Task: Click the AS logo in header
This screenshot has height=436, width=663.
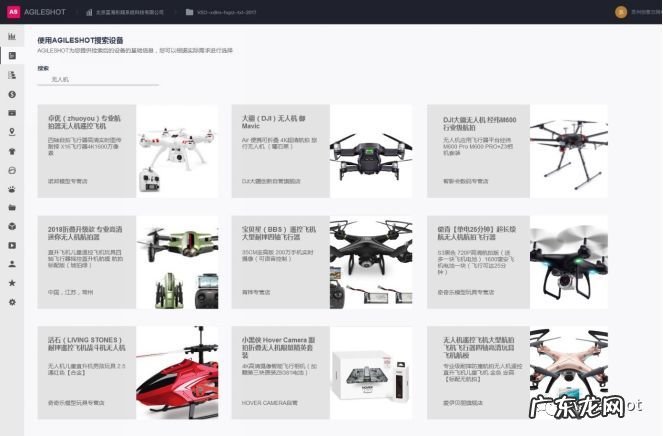Action: 13,12
